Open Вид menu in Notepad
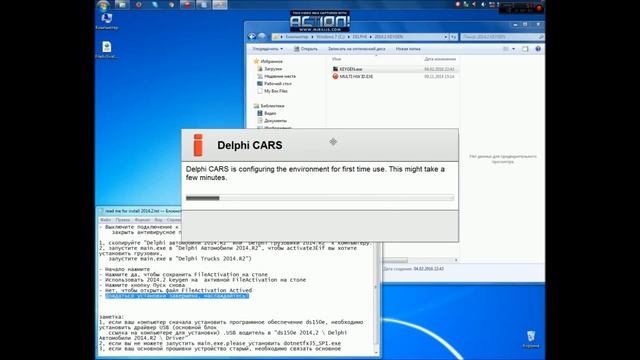Screen dimensions: 640x360 click(158, 220)
